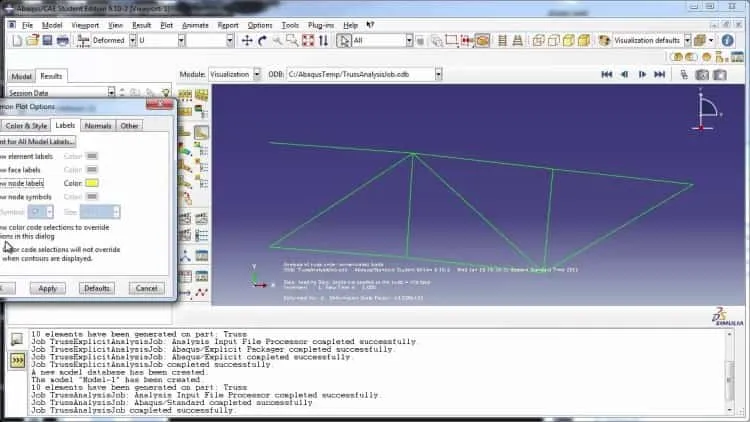Open the node Symbol dropdown

point(50,212)
